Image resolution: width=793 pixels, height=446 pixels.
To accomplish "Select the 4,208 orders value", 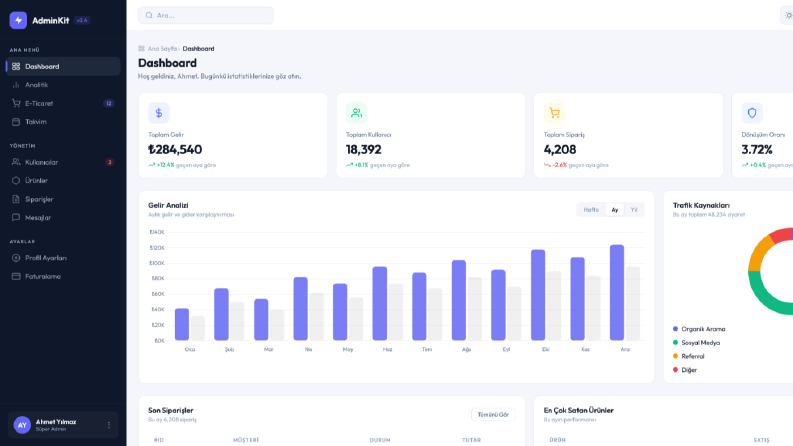I will click(560, 150).
